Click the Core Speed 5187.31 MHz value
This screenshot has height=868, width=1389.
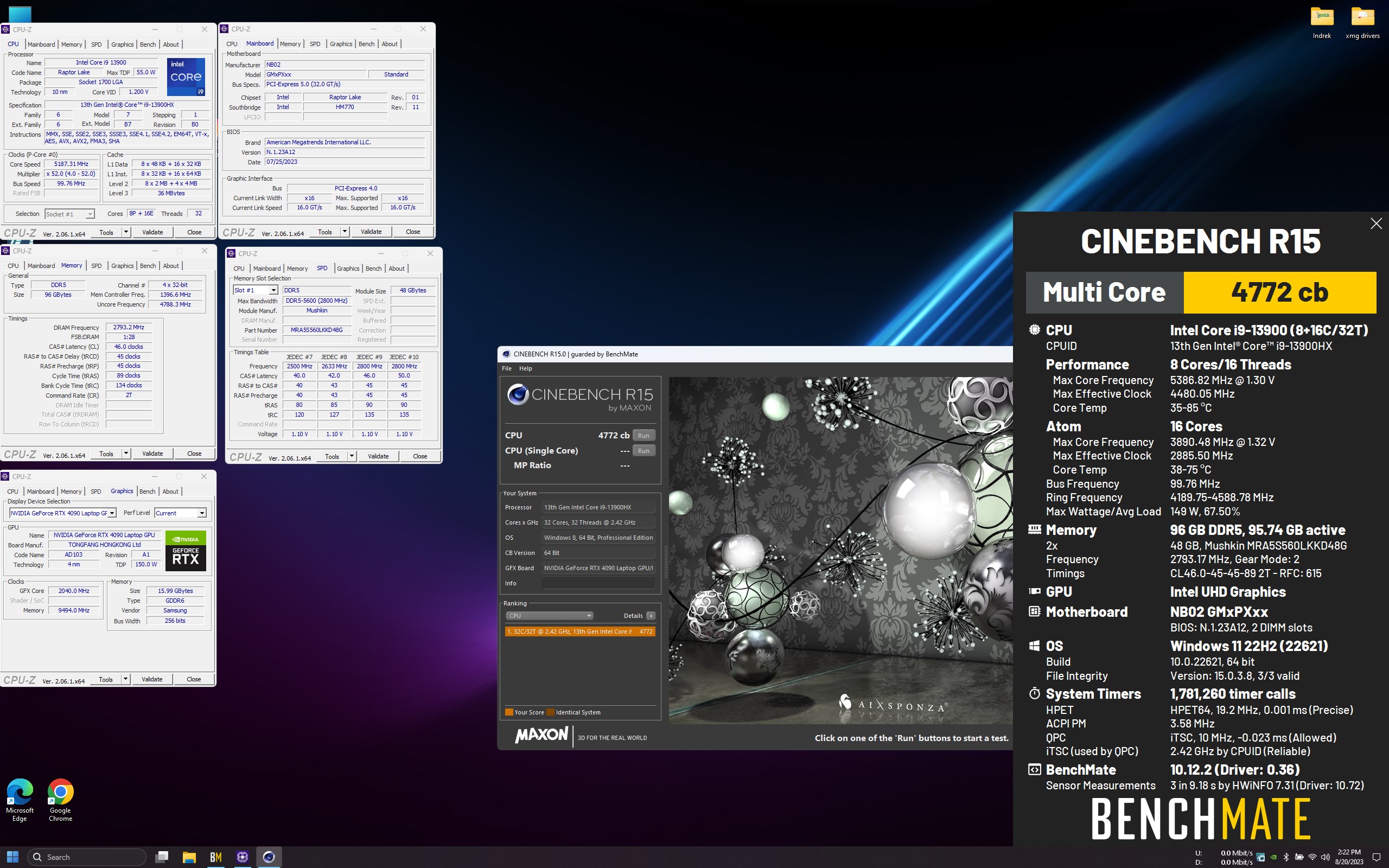click(x=71, y=164)
